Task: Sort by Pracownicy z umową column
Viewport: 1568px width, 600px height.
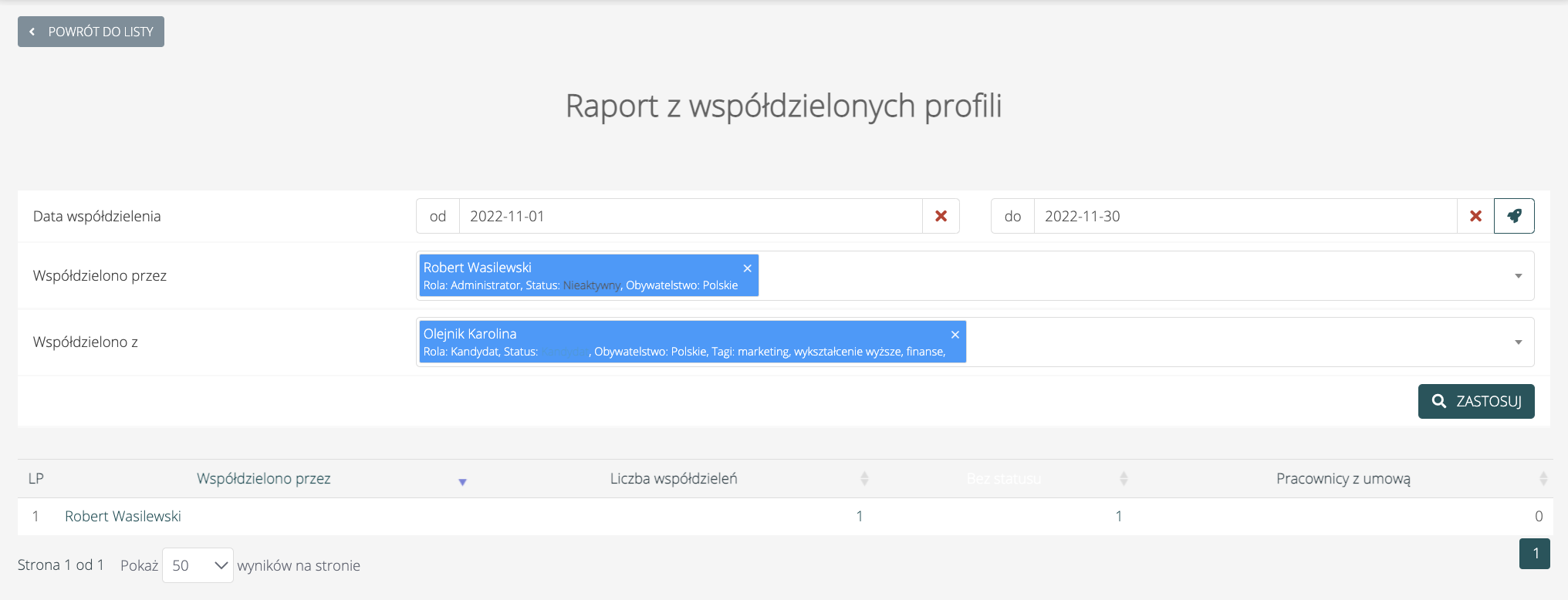Action: [1543, 479]
